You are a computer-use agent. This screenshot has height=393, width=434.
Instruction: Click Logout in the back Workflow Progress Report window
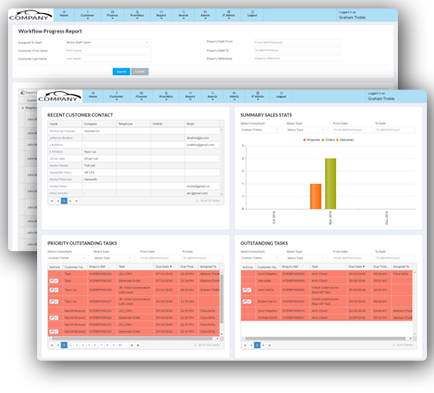coord(252,15)
